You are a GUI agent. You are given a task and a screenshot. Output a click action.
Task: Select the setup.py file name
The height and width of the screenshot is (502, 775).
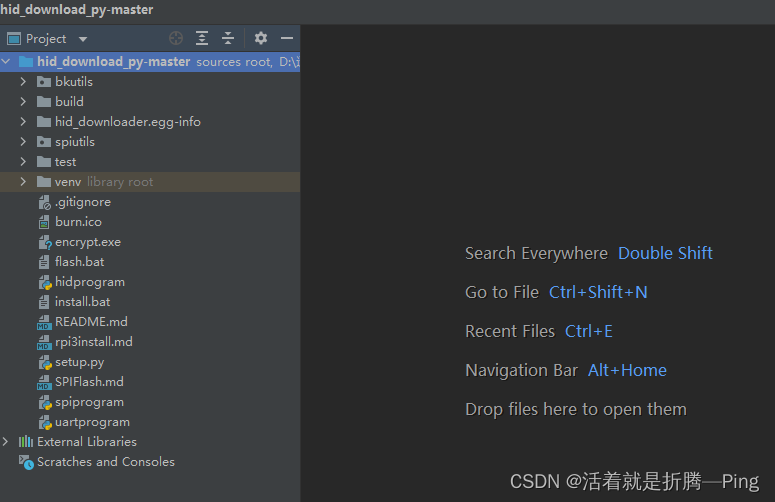(80, 362)
